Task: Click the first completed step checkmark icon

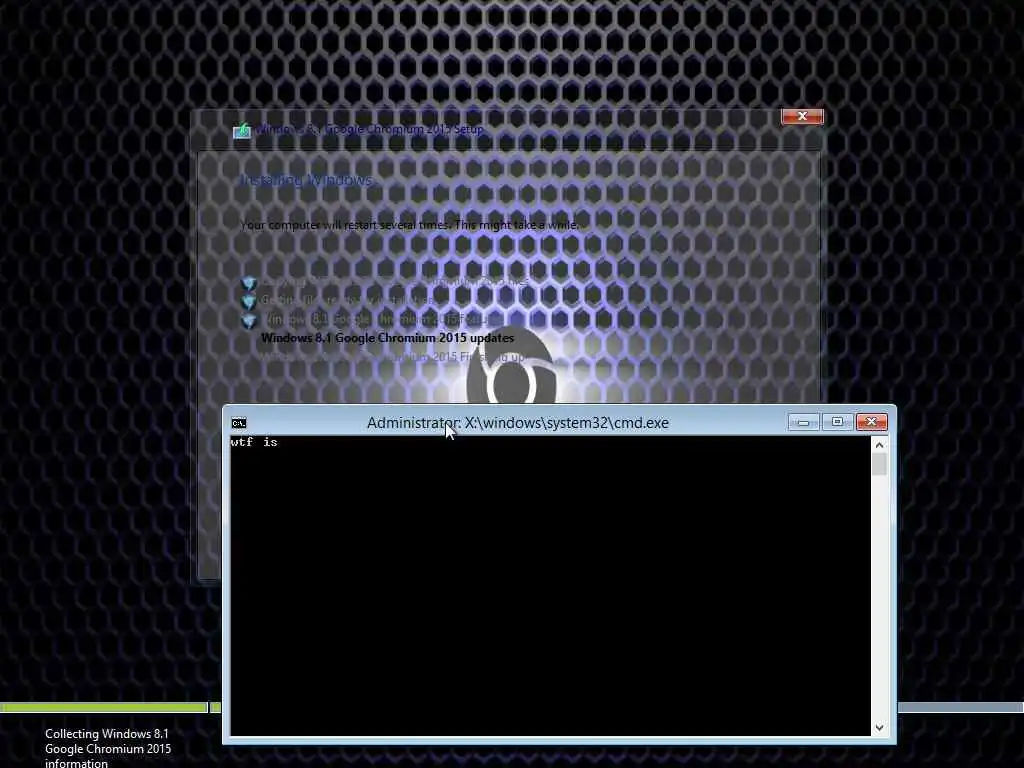Action: point(249,283)
